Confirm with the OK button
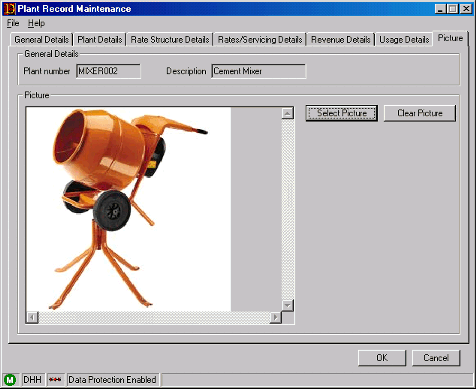This screenshot has height=389, width=476. pos(382,358)
